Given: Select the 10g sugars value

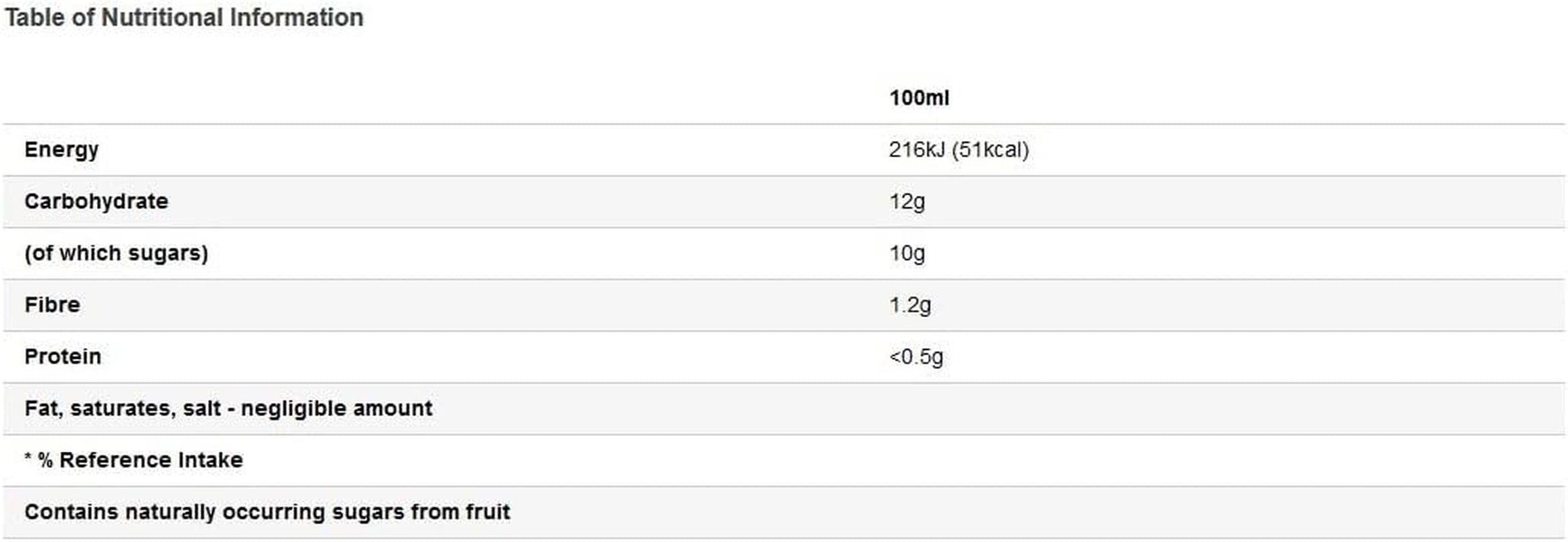Looking at the screenshot, I should [907, 253].
